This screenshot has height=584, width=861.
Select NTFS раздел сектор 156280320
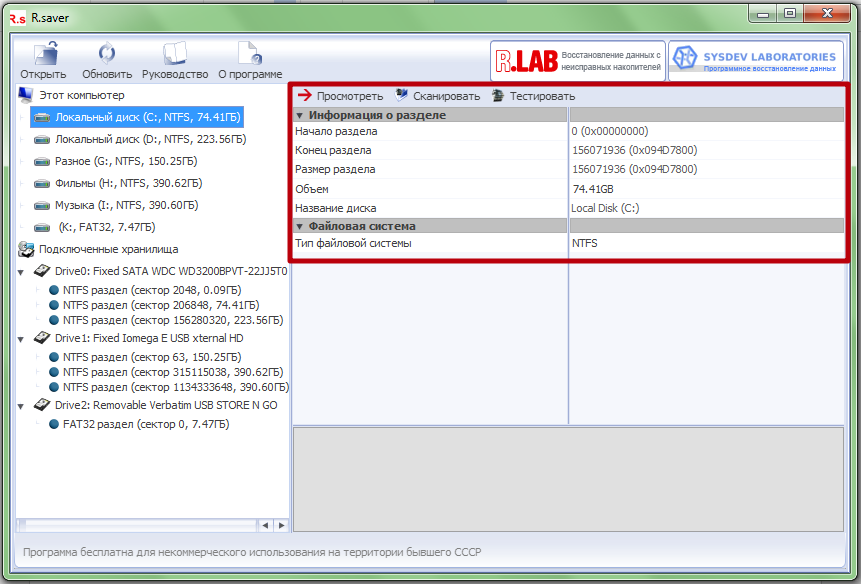tap(173, 319)
